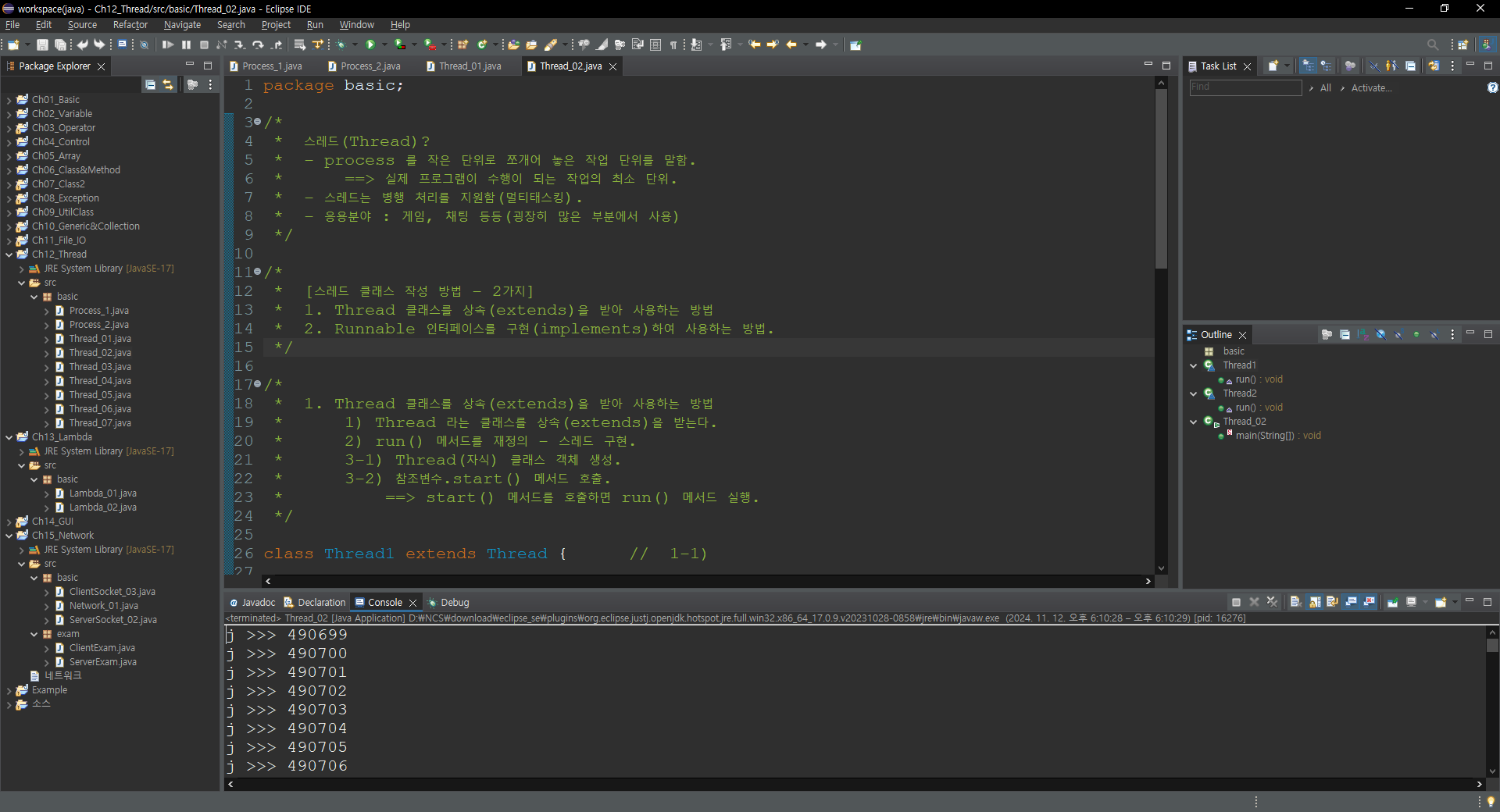Collapse Thread_02 class in Outline
The height and width of the screenshot is (812, 1500).
1194,422
